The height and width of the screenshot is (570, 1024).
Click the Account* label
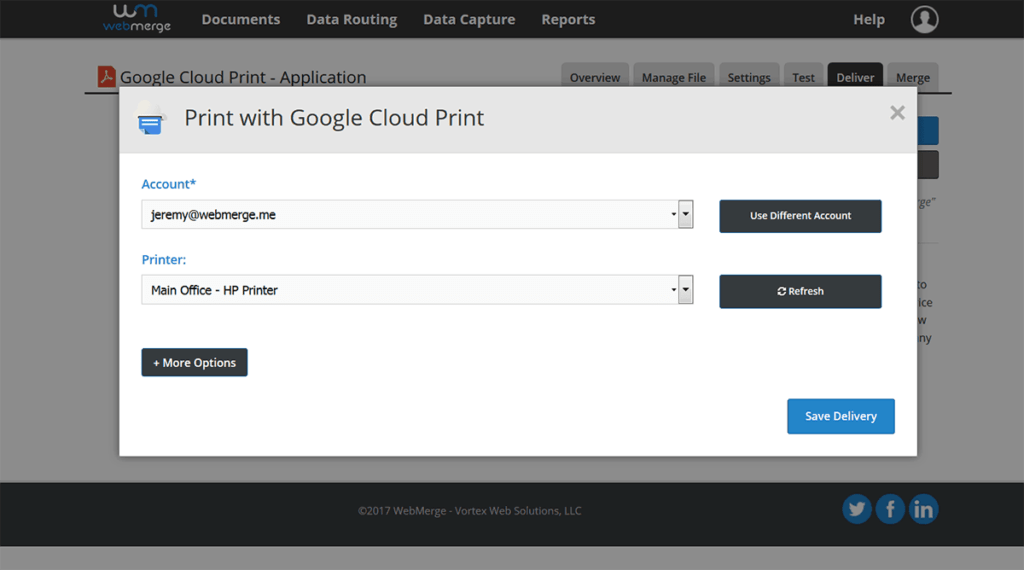(168, 184)
